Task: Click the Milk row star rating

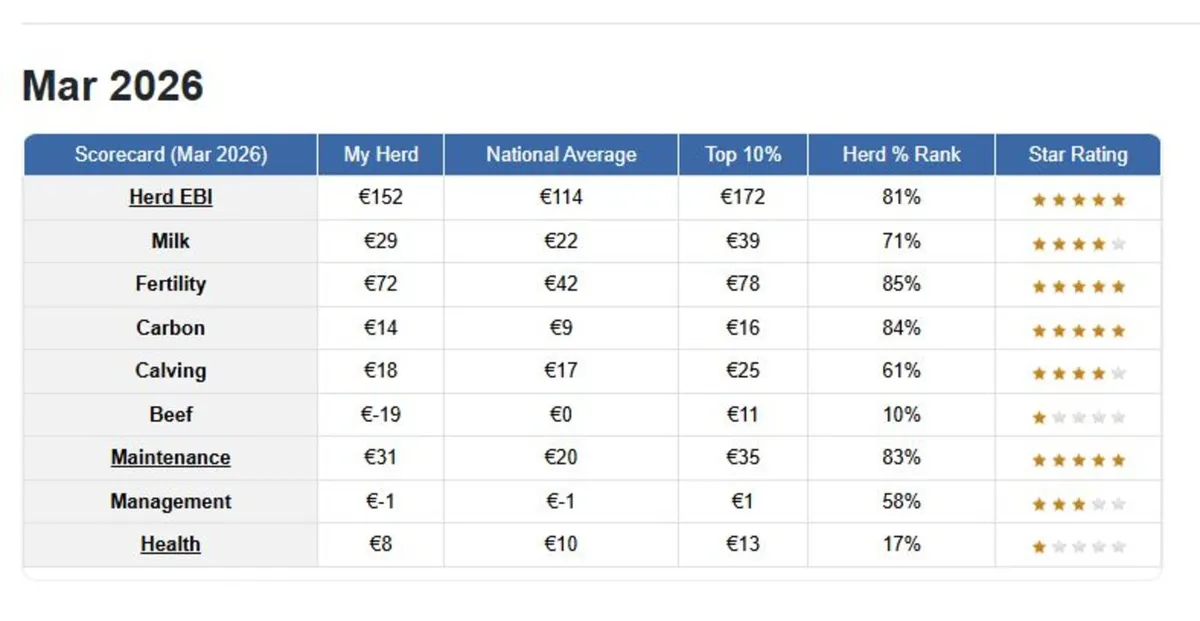Action: 1078,243
